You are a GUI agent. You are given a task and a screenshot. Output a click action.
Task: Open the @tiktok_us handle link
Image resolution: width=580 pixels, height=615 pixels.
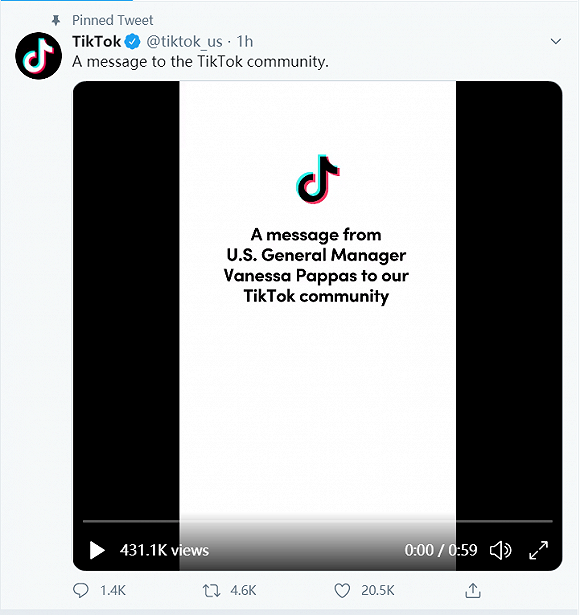(184, 42)
